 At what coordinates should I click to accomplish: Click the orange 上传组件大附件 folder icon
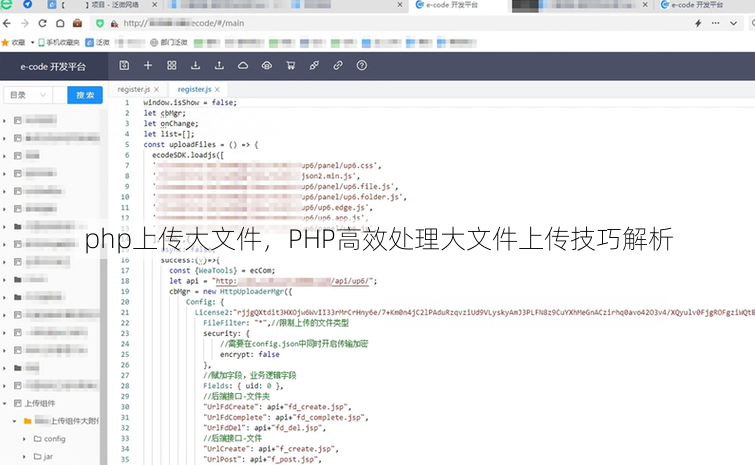(27, 421)
